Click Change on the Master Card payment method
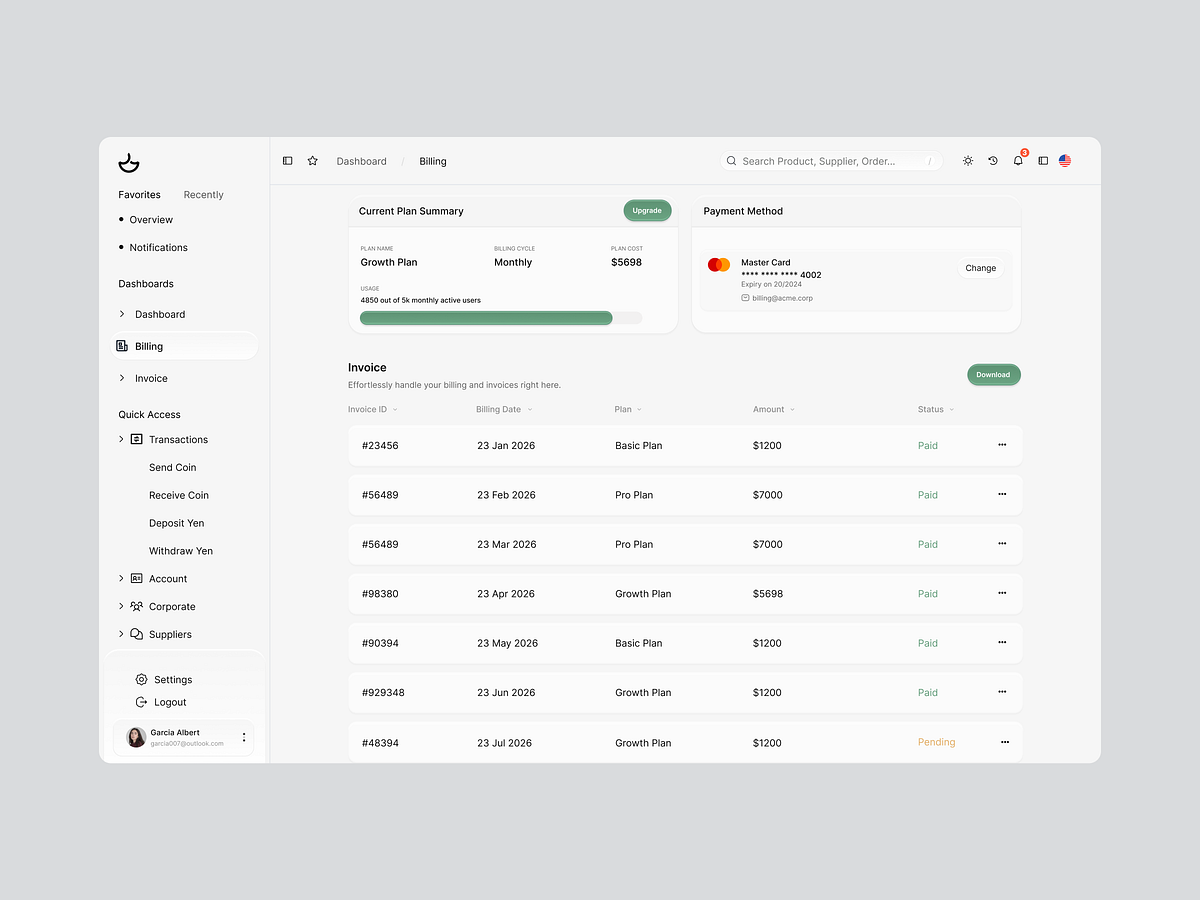Image resolution: width=1200 pixels, height=900 pixels. click(x=980, y=267)
